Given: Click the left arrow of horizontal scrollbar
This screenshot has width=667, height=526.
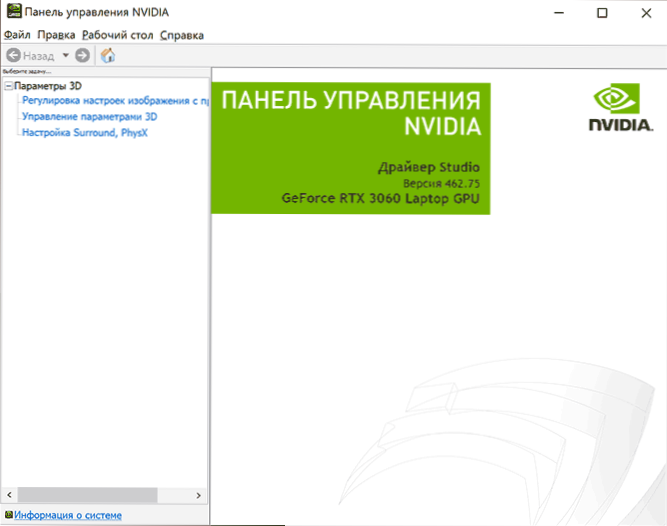Looking at the screenshot, I should [9, 495].
